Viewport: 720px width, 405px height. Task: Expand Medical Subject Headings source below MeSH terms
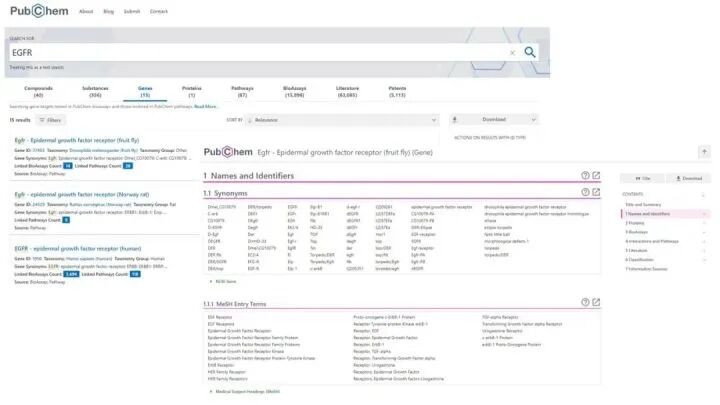tap(245, 392)
